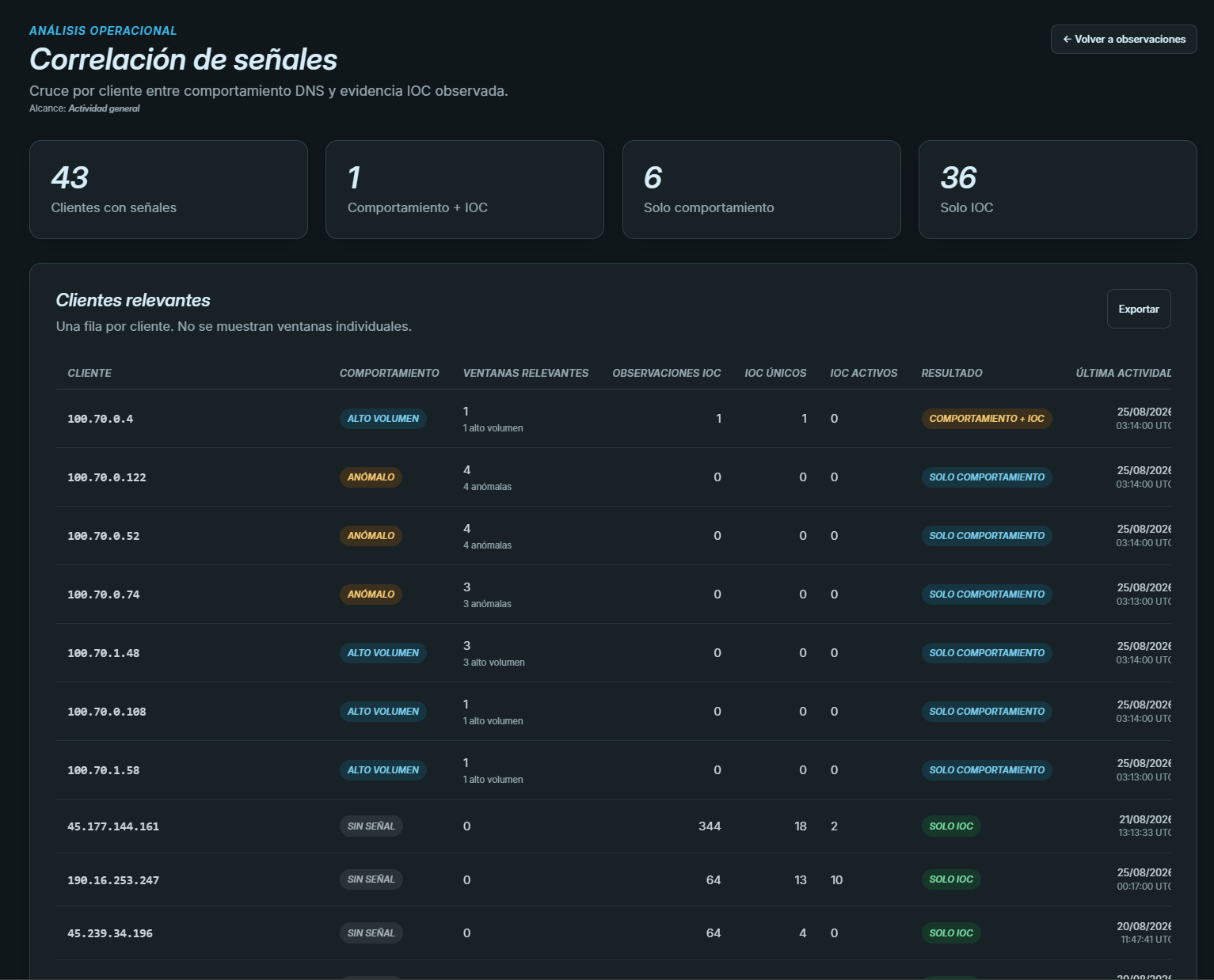The width and height of the screenshot is (1214, 980).
Task: Select client 100.70.1.58
Action: (104, 770)
